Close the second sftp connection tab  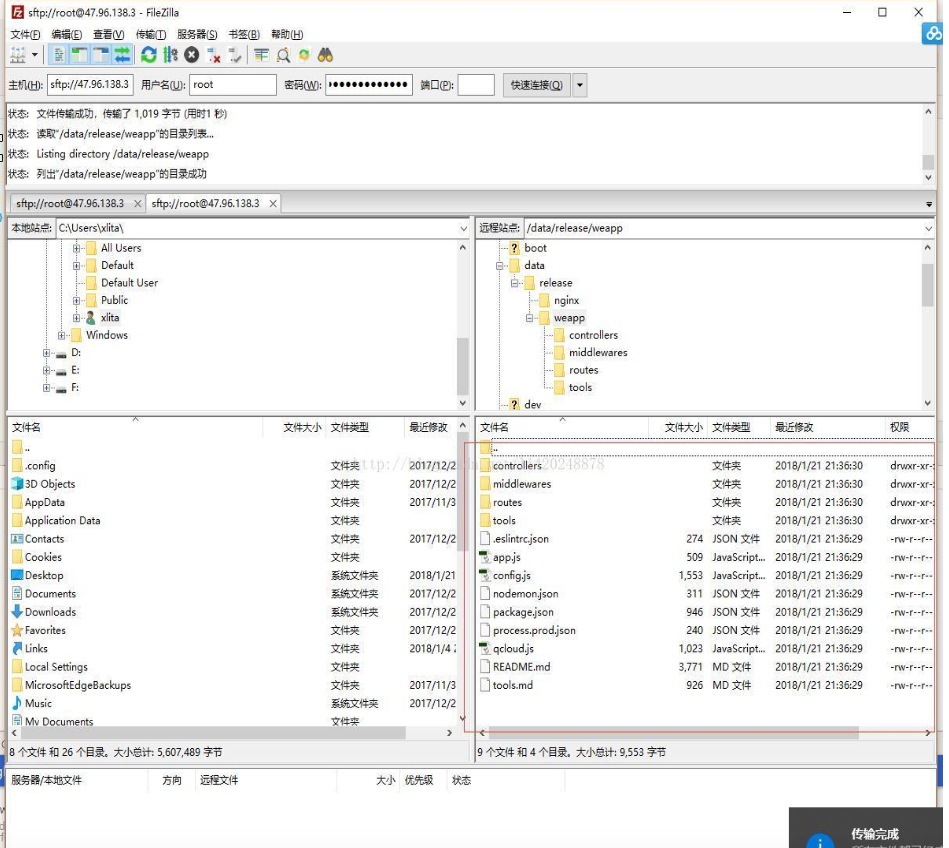point(273,203)
